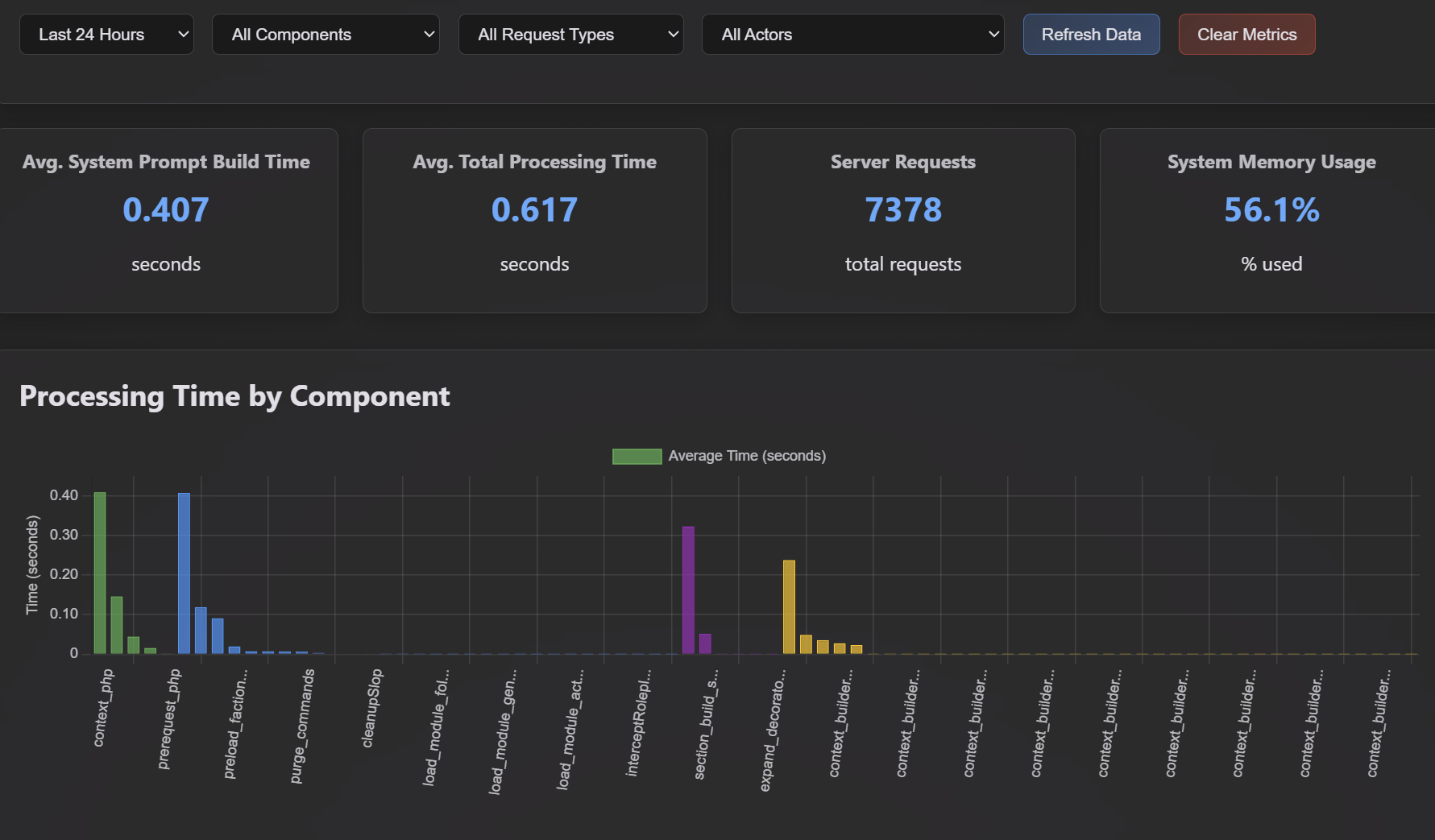Click the 0.30 y-axis tick label
Image resolution: width=1435 pixels, height=840 pixels.
(64, 535)
